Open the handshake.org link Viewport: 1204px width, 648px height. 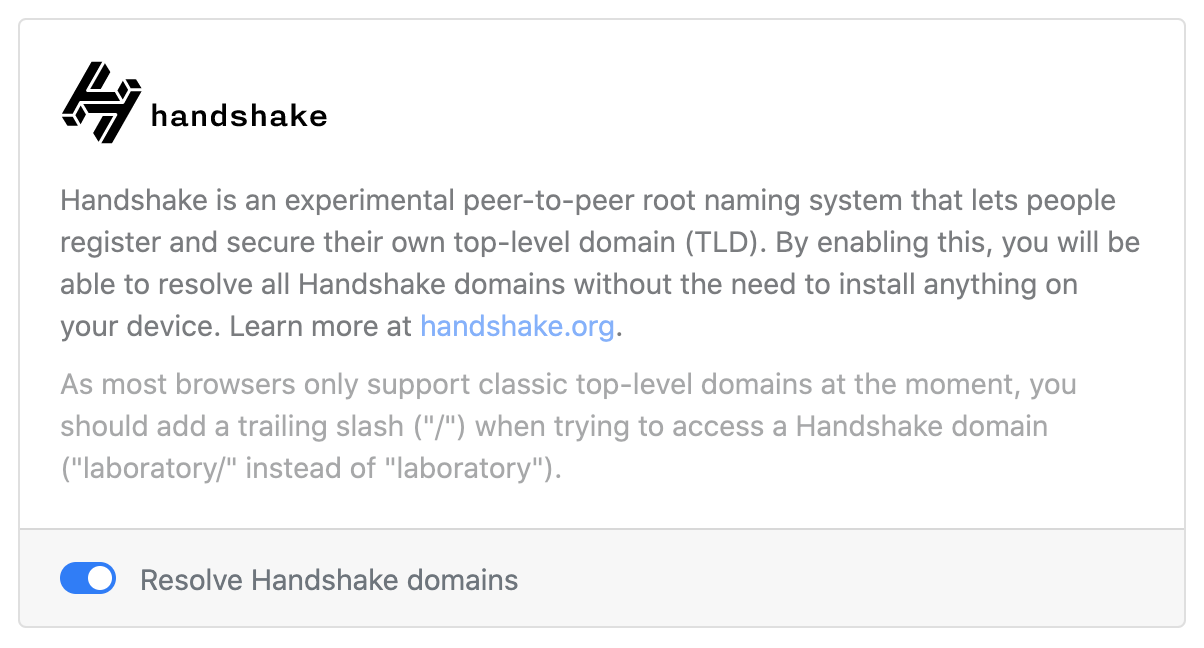(517, 327)
